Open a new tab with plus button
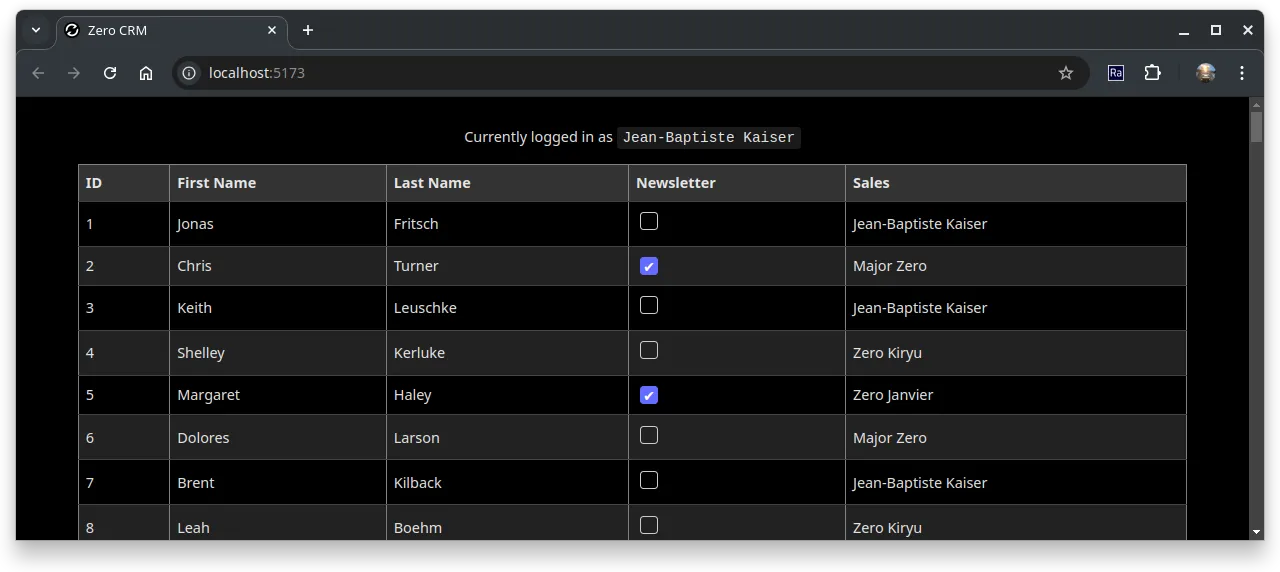The image size is (1280, 572). pos(308,30)
